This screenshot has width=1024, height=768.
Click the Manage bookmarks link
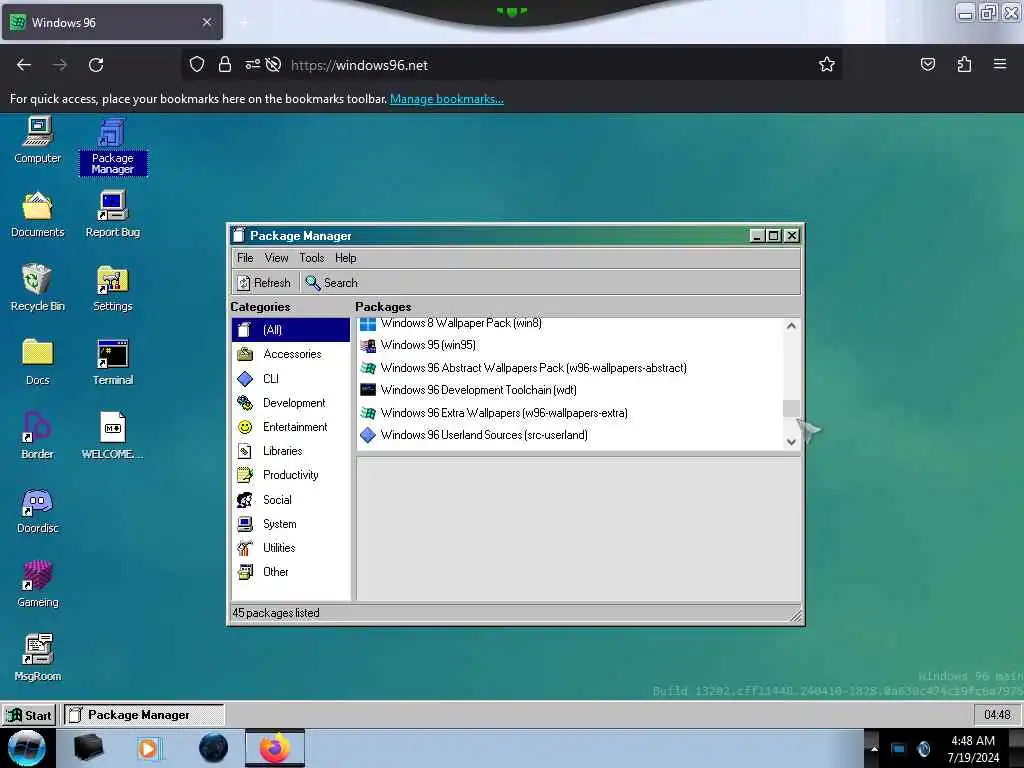coord(447,99)
